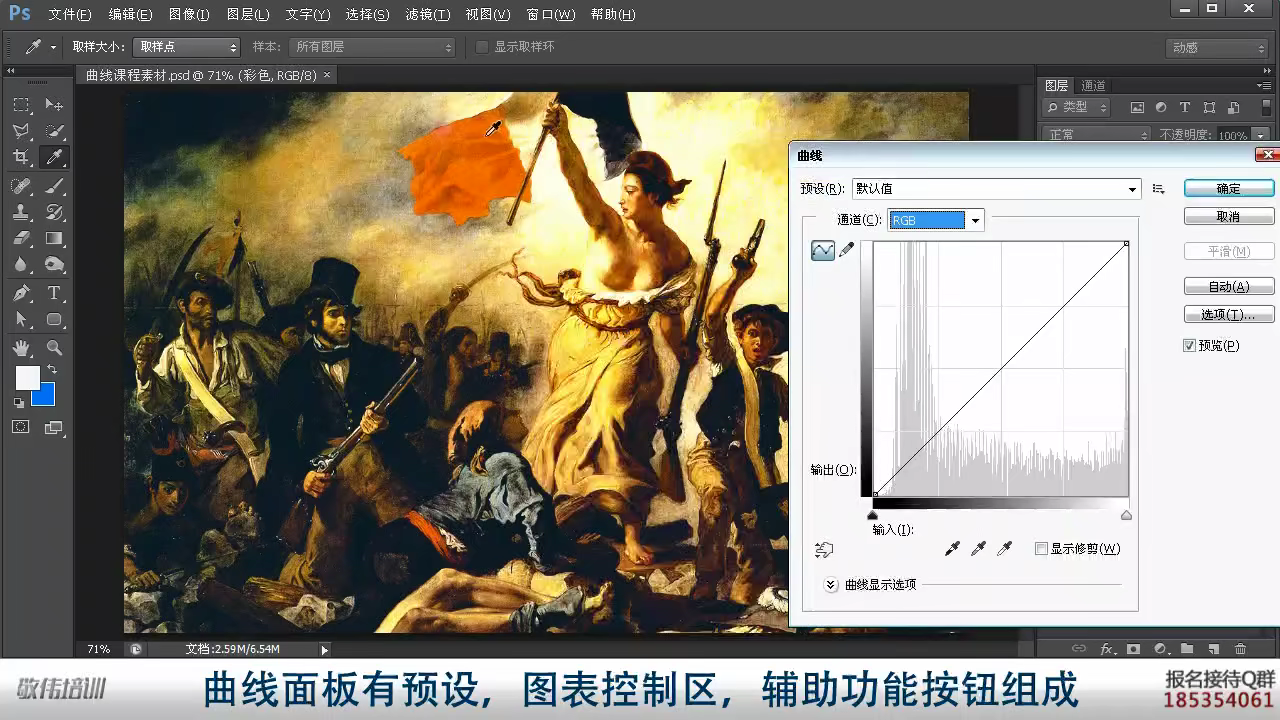Viewport: 1280px width, 720px height.
Task: Cancel curves with 取消 button
Action: (x=1229, y=216)
